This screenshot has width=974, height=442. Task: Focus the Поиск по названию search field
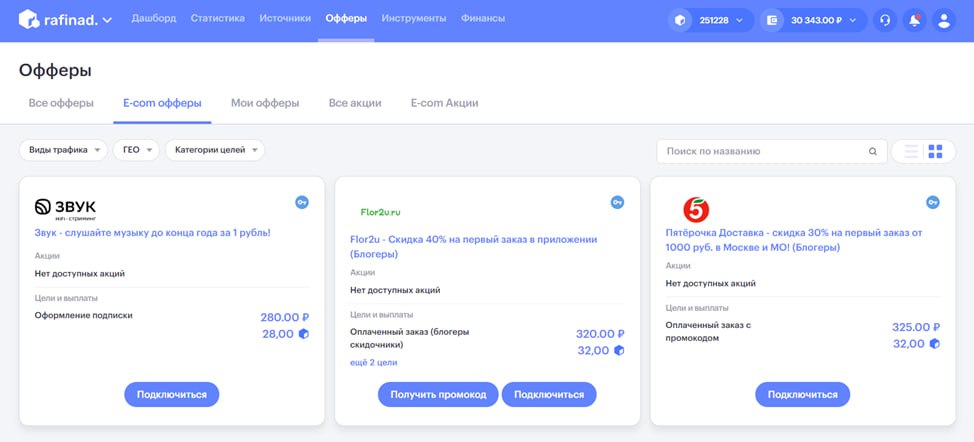(771, 151)
